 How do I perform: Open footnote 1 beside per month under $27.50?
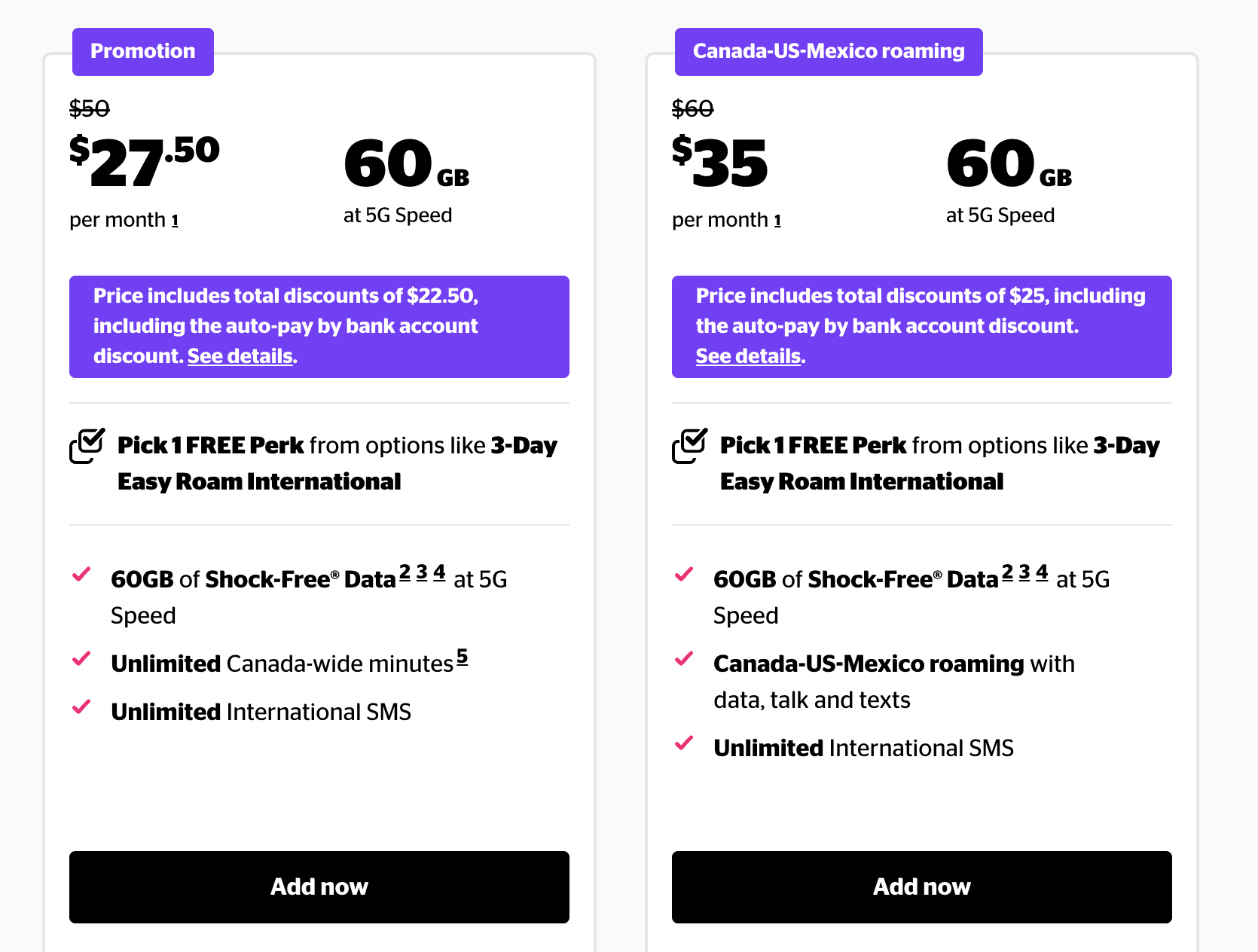175,221
